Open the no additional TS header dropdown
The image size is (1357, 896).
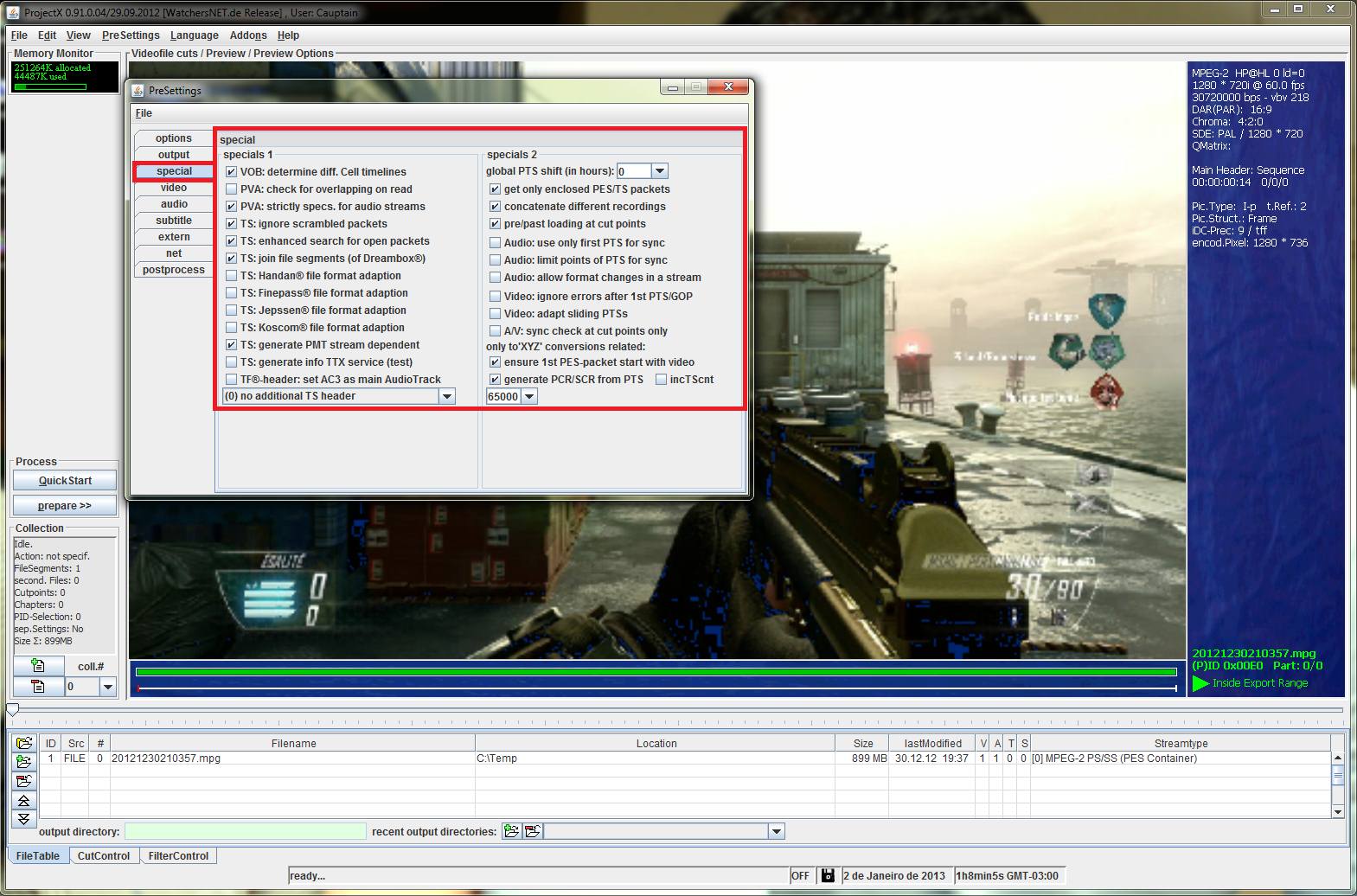click(x=446, y=396)
